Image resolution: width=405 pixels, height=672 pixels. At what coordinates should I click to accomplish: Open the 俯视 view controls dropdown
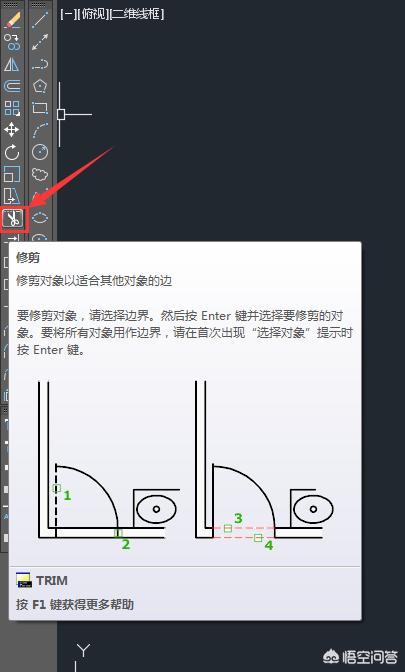[93, 14]
